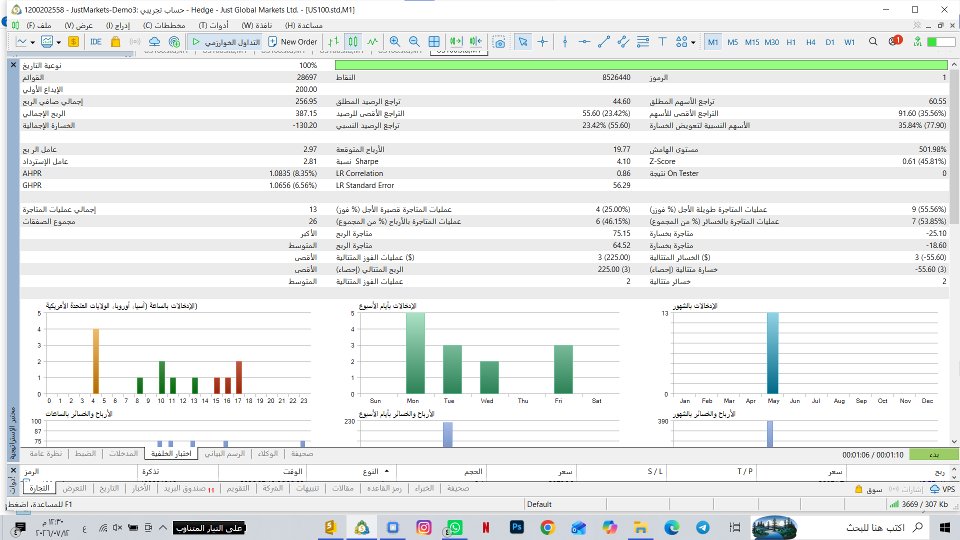Click the green test progress bar
This screenshot has width=960, height=540.
pyautogui.click(x=641, y=65)
